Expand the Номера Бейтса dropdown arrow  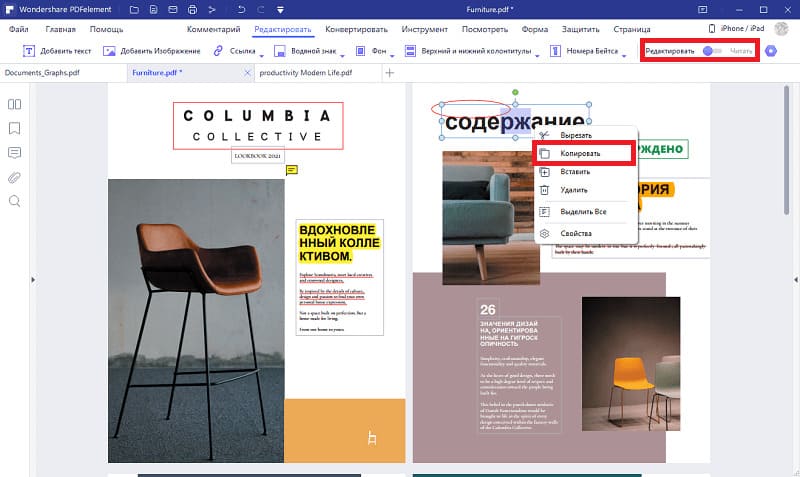pyautogui.click(x=624, y=55)
